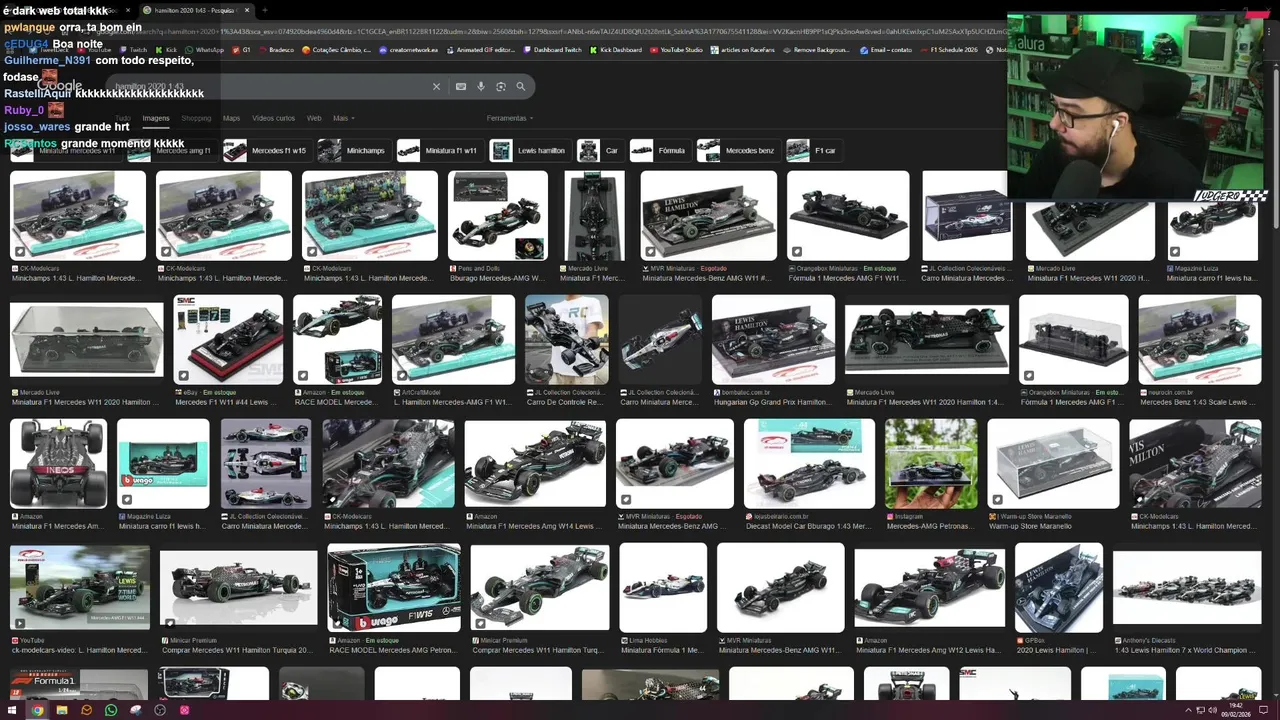Open the G1 bookmark

click(241, 50)
